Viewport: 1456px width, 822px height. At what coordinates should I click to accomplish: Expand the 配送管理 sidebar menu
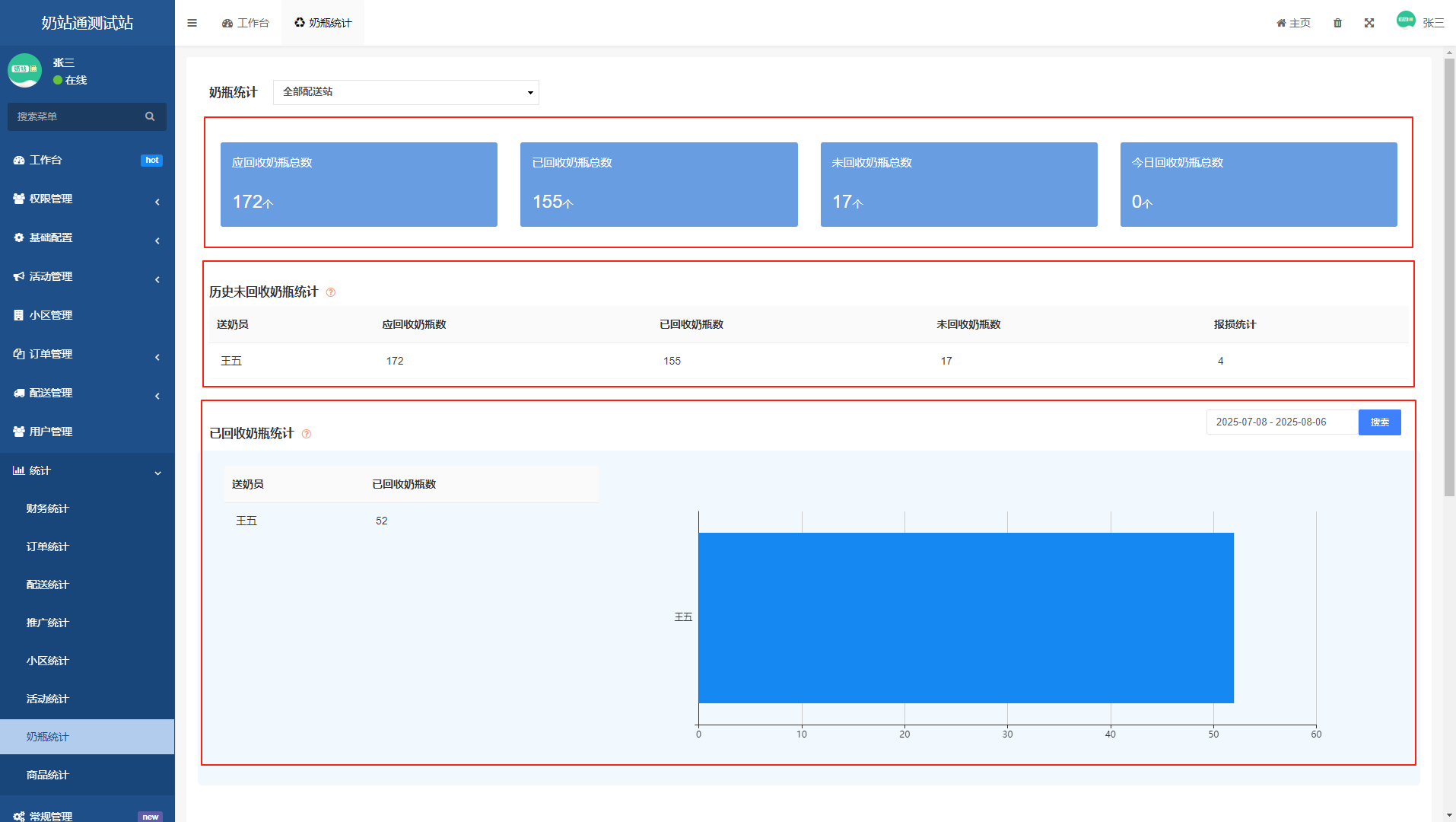(x=87, y=393)
